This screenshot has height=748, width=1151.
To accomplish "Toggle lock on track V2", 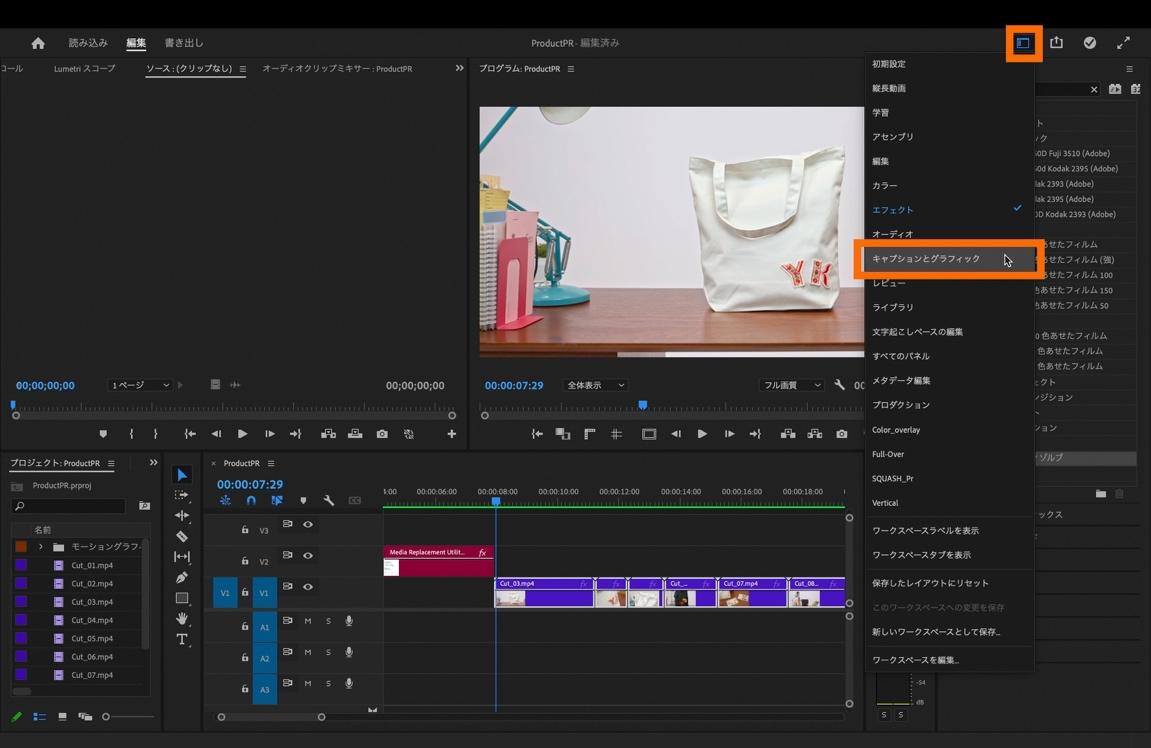I will tap(245, 562).
